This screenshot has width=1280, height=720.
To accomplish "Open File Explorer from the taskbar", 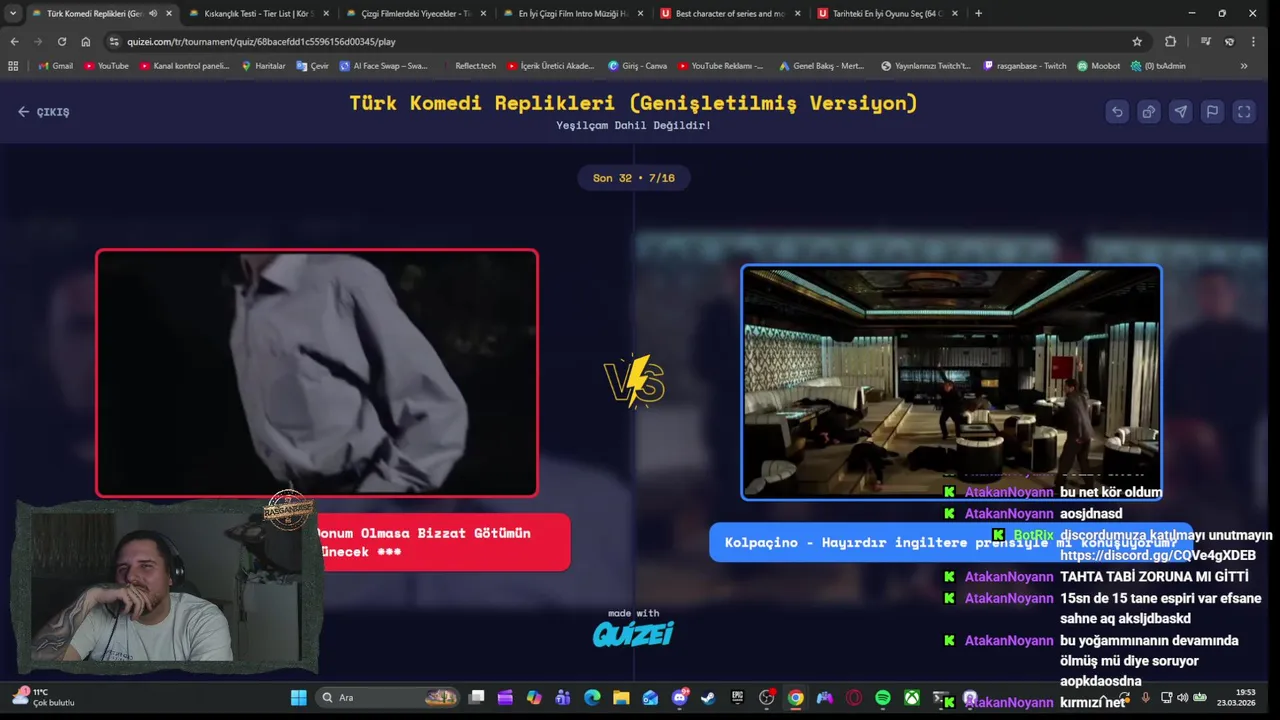I will 621,697.
